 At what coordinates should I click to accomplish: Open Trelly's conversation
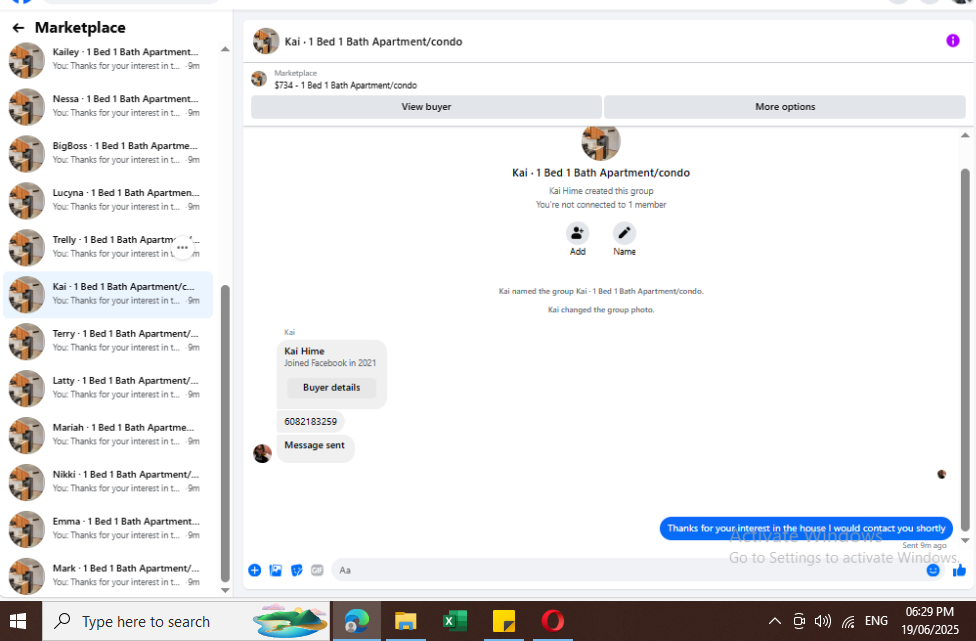pyautogui.click(x=108, y=247)
